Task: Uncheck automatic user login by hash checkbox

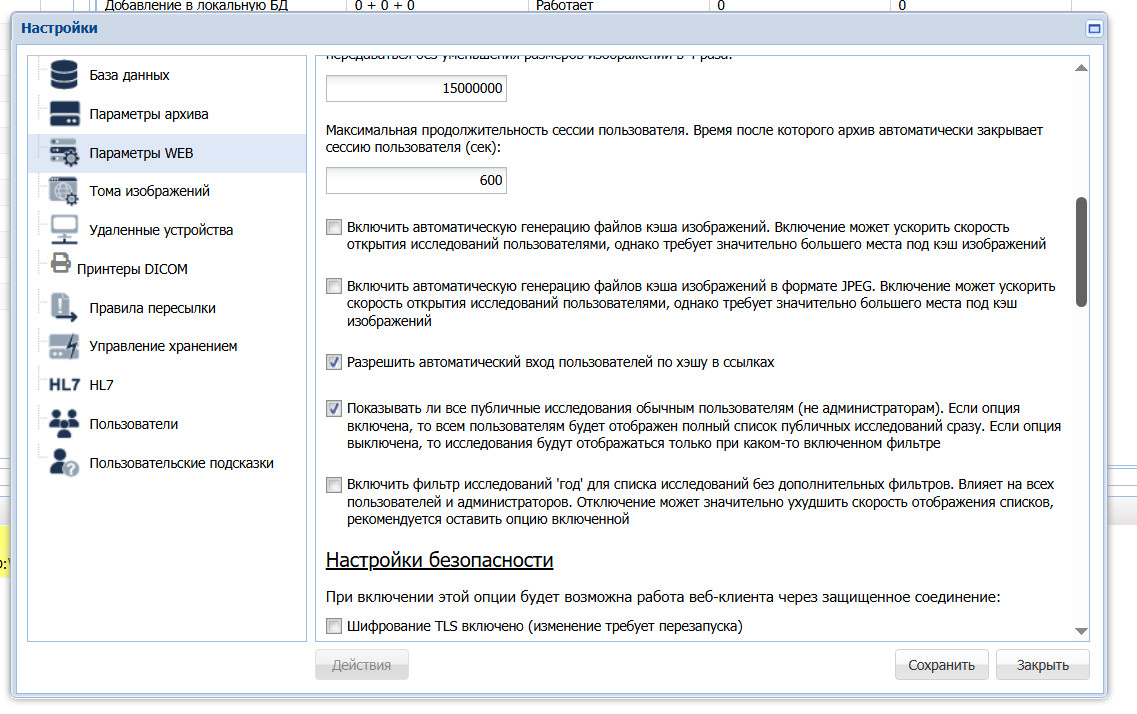Action: pos(334,362)
